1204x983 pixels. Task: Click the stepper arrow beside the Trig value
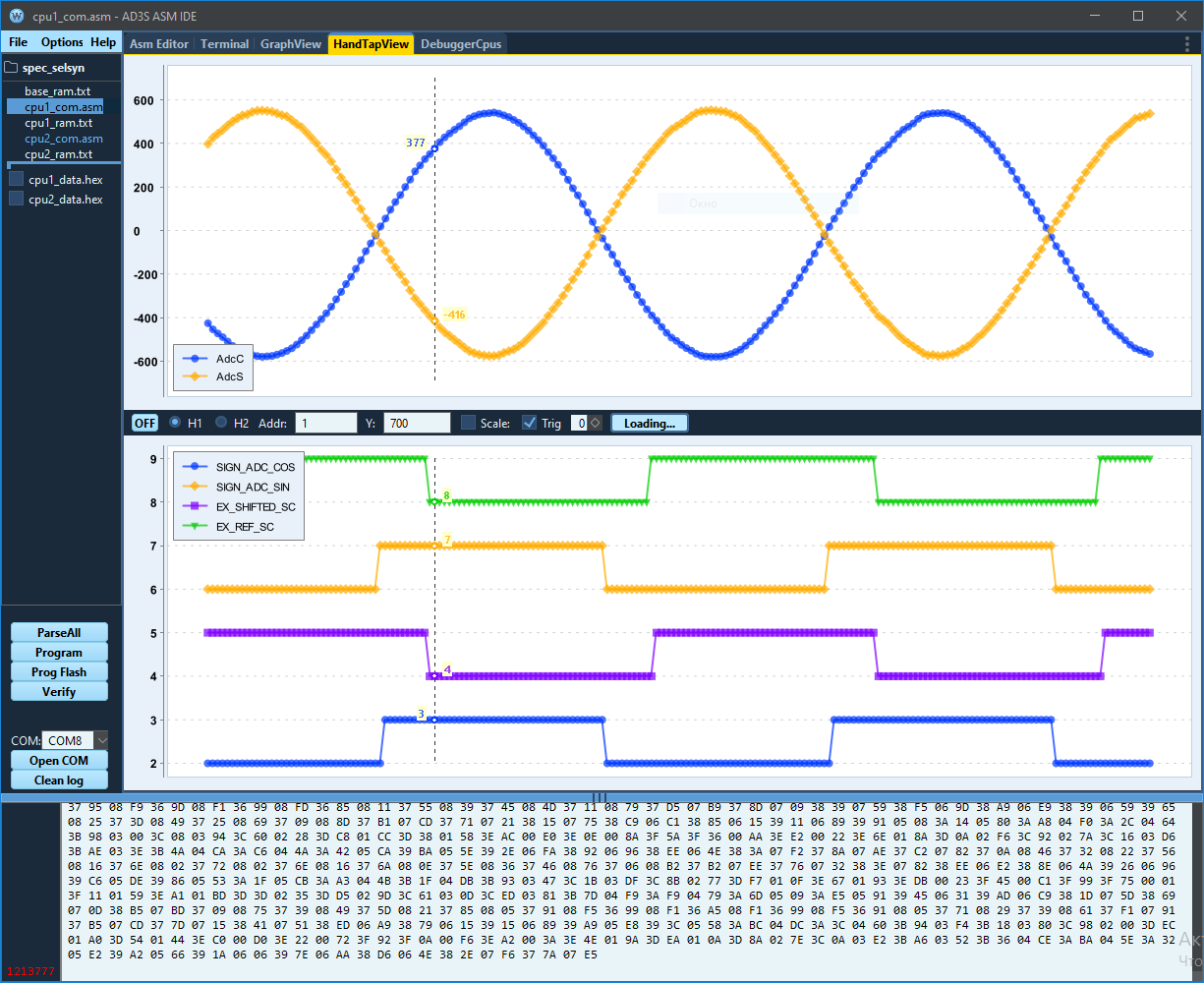click(595, 423)
